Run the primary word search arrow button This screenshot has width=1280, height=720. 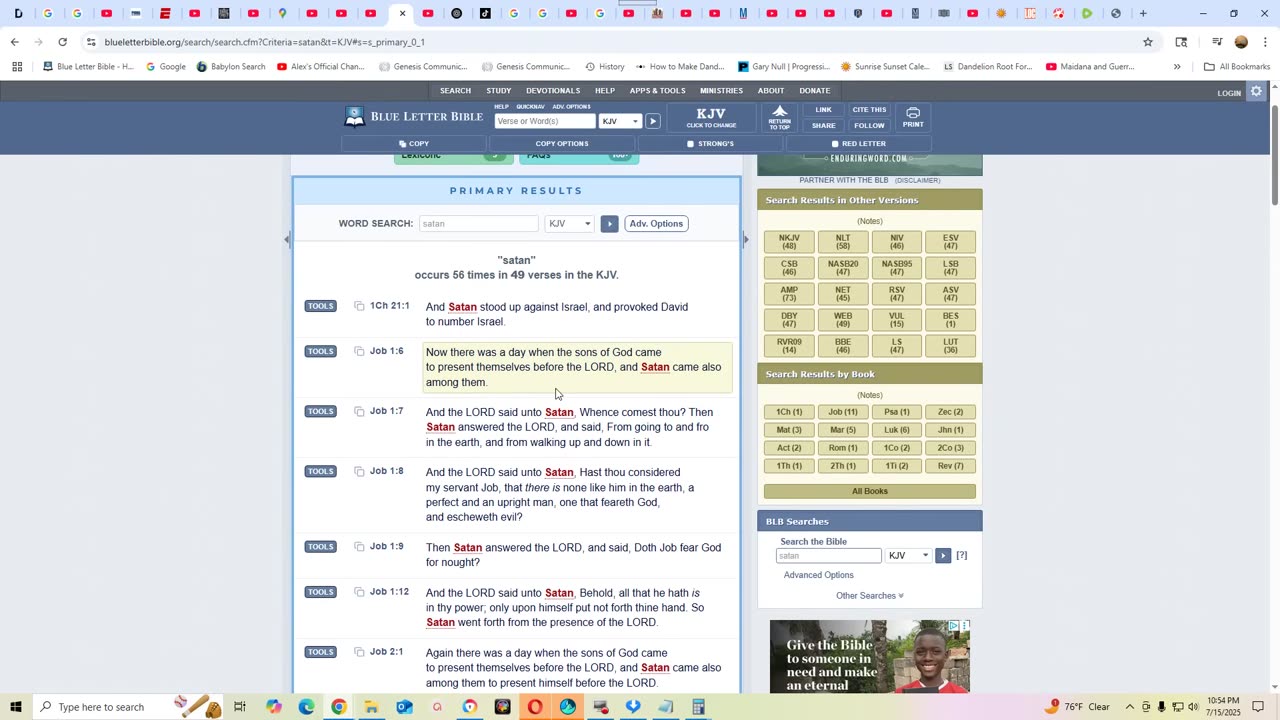click(x=609, y=224)
